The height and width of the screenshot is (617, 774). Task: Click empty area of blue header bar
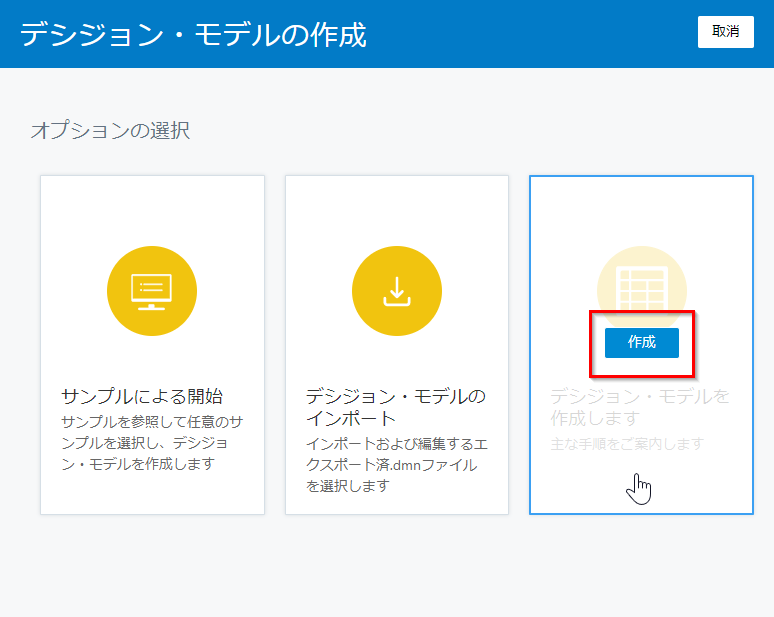(530, 34)
